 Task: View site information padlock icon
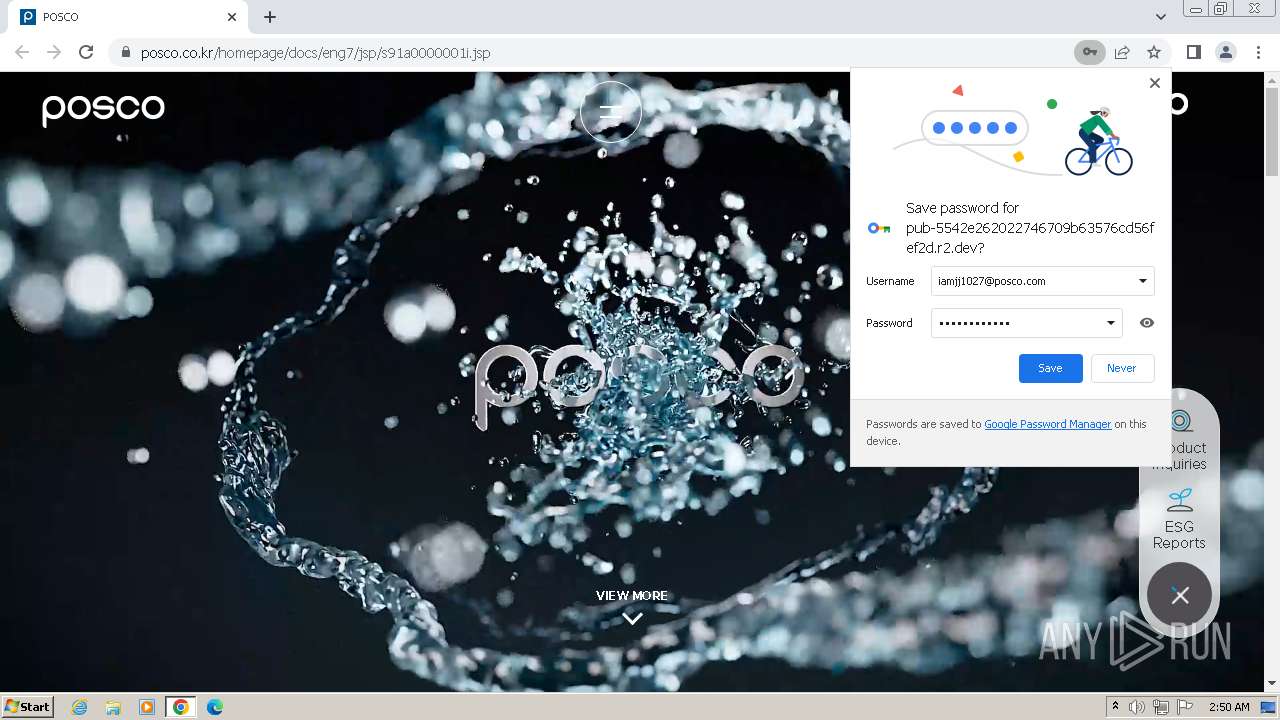point(125,52)
